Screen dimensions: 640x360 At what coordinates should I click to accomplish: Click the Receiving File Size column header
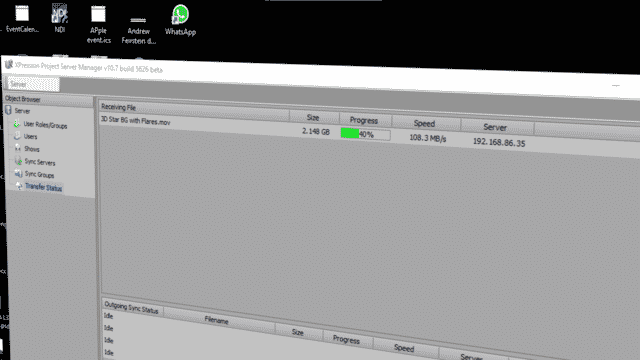pos(313,118)
